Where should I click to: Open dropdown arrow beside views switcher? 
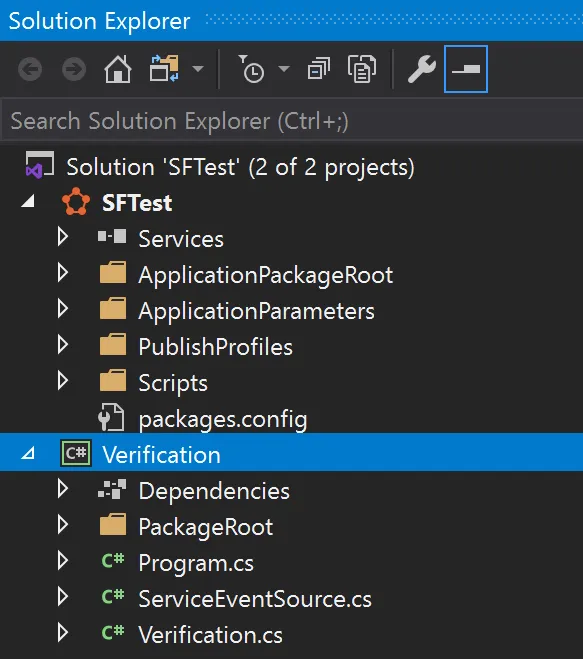[x=198, y=69]
